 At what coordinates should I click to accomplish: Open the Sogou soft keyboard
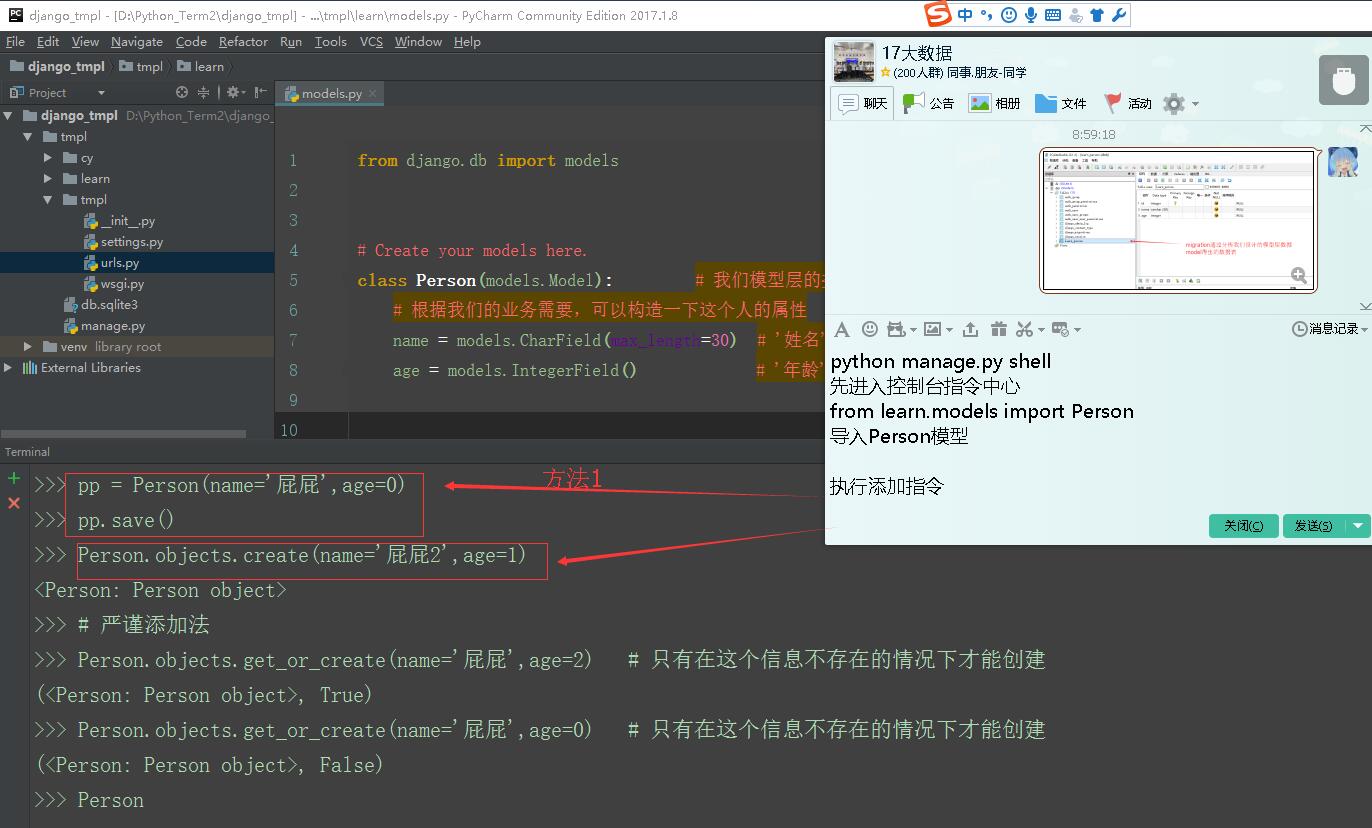click(x=1053, y=15)
